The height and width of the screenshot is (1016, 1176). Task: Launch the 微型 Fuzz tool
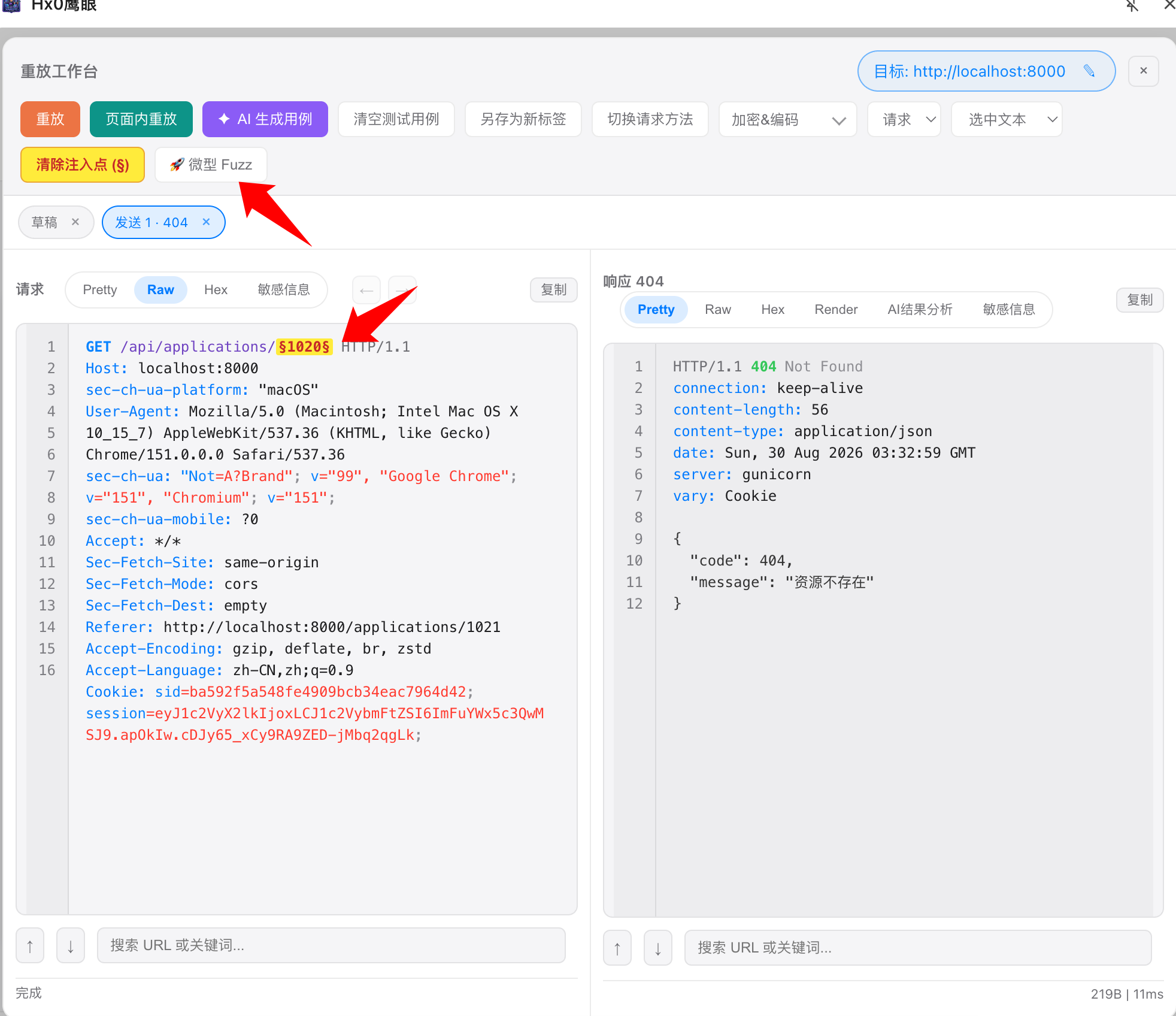coord(211,165)
